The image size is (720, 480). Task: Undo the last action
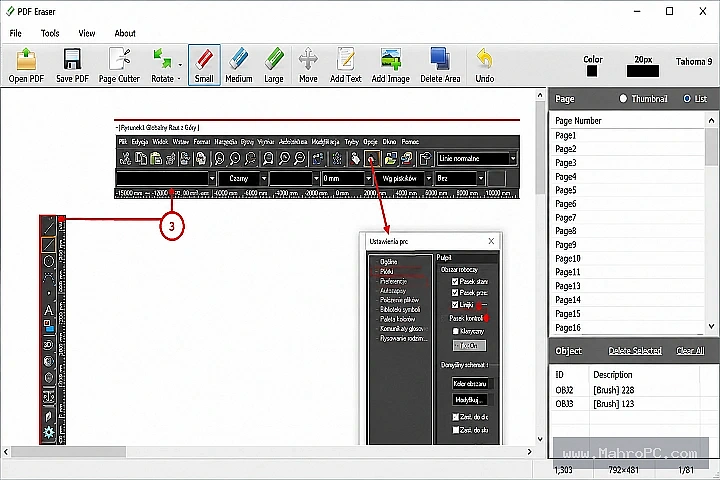tap(484, 65)
